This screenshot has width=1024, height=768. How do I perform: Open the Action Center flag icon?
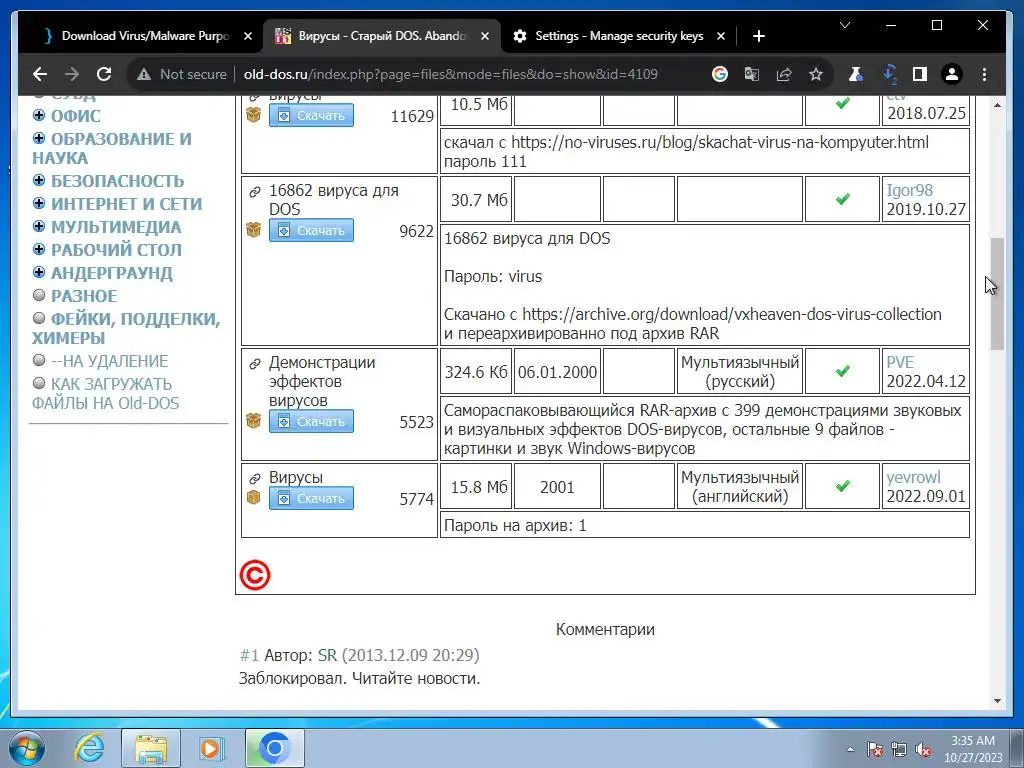coord(874,749)
